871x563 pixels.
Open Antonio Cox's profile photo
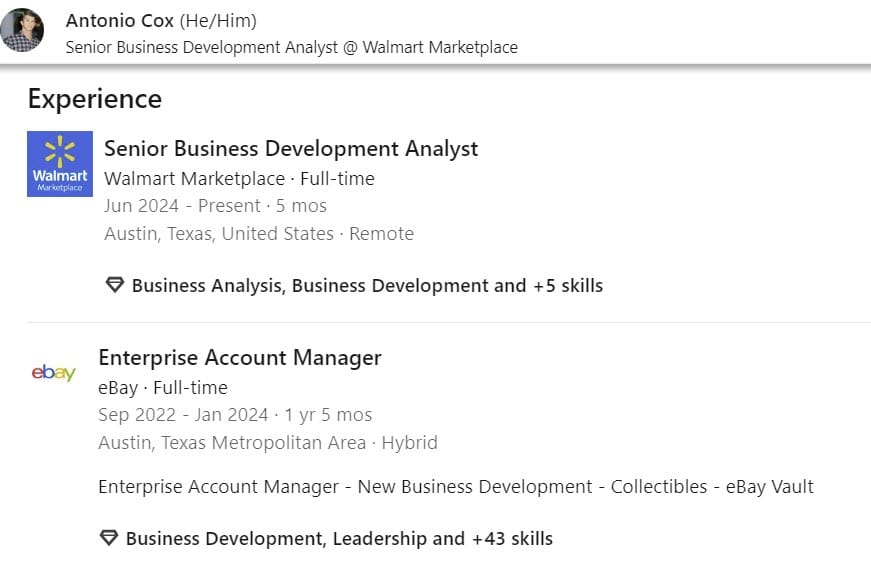(x=22, y=30)
